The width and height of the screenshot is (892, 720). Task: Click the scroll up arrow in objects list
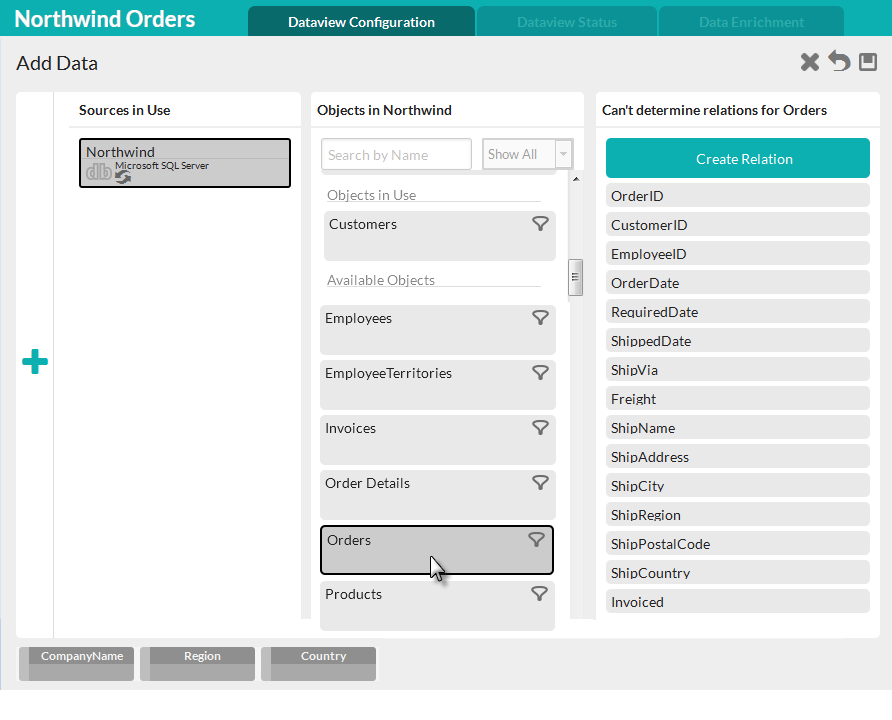point(576,179)
